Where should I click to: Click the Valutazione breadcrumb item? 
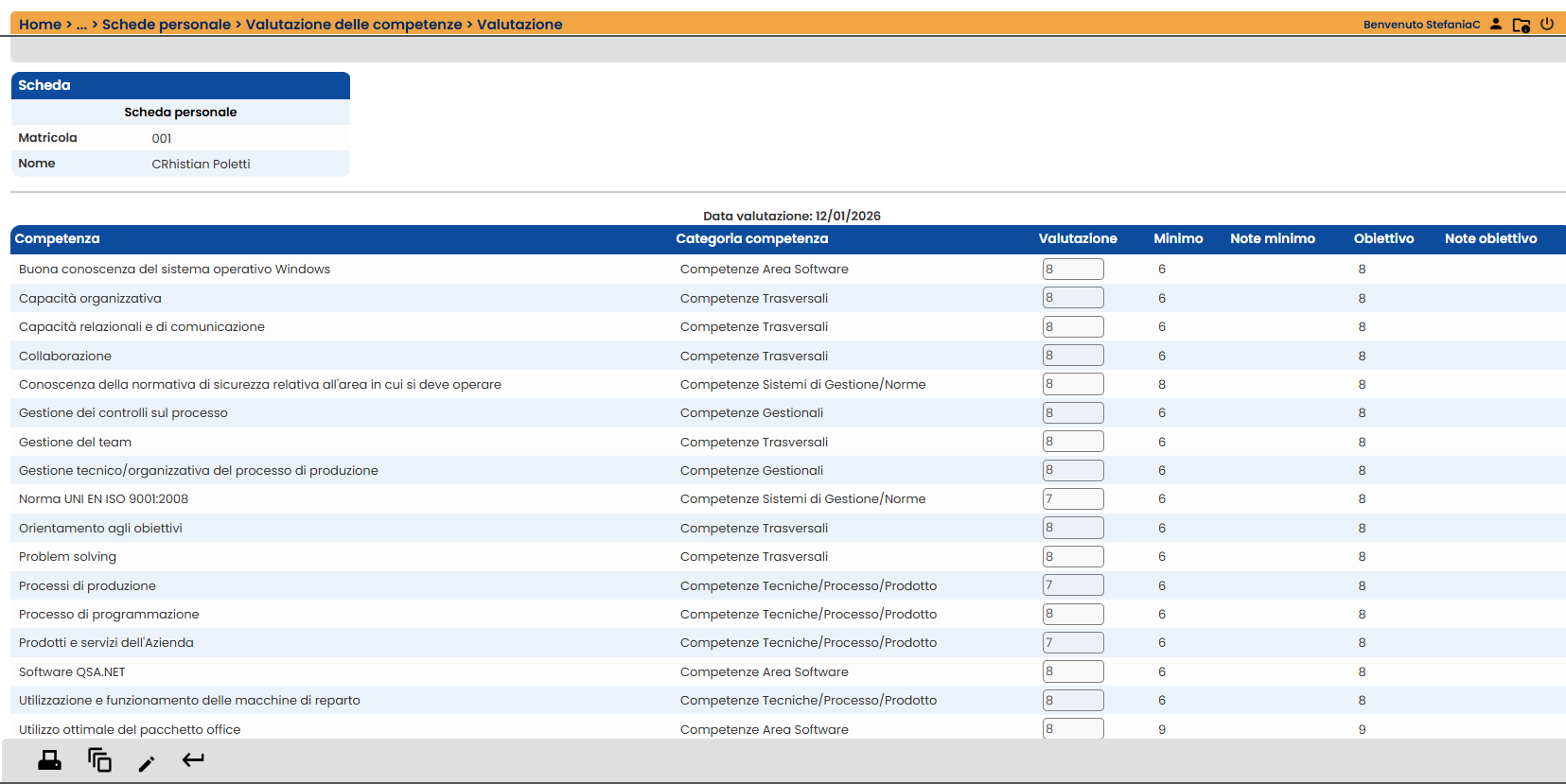pos(519,25)
